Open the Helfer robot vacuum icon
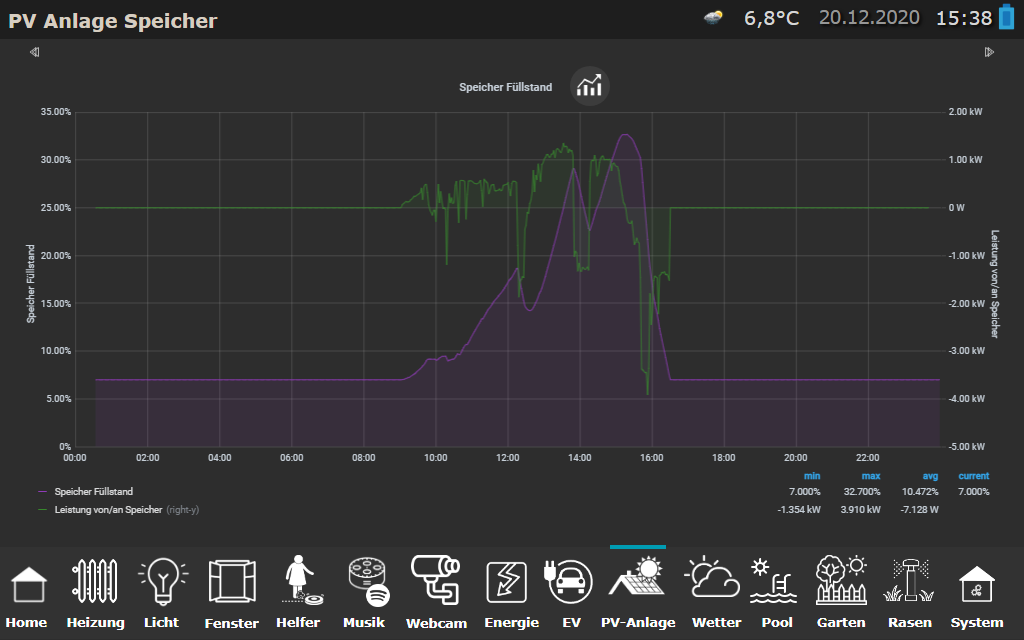Screen dimensions: 1024x640 [x=302, y=580]
